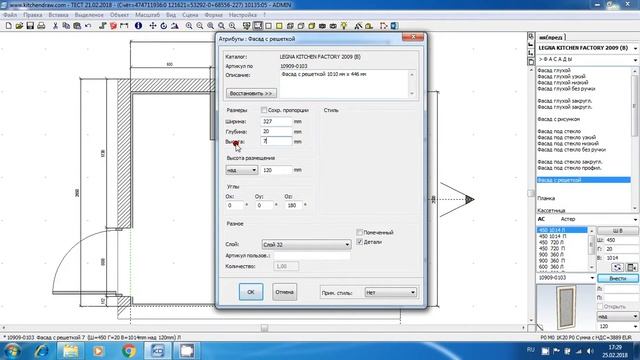
Task: Select the Move cross-arrows tool
Action: [153, 26]
